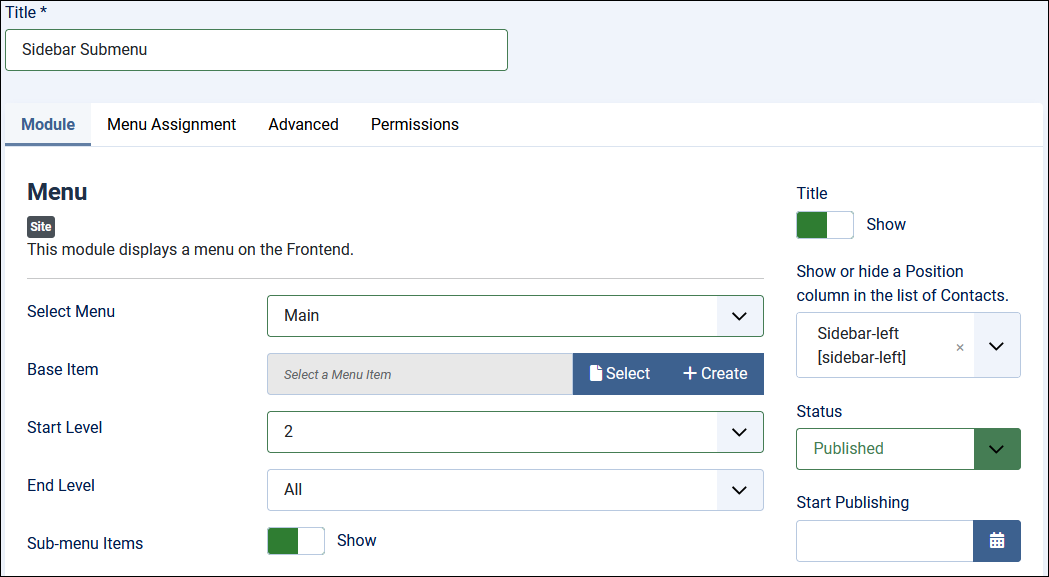Viewport: 1049px width, 577px height.
Task: Click the Select button for Base Item
Action: pos(620,374)
